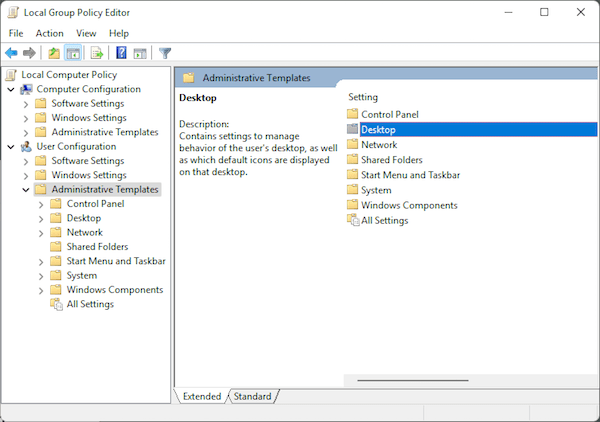600x422 pixels.
Task: Click folder icon beside Control Panel in list
Action: (x=352, y=114)
